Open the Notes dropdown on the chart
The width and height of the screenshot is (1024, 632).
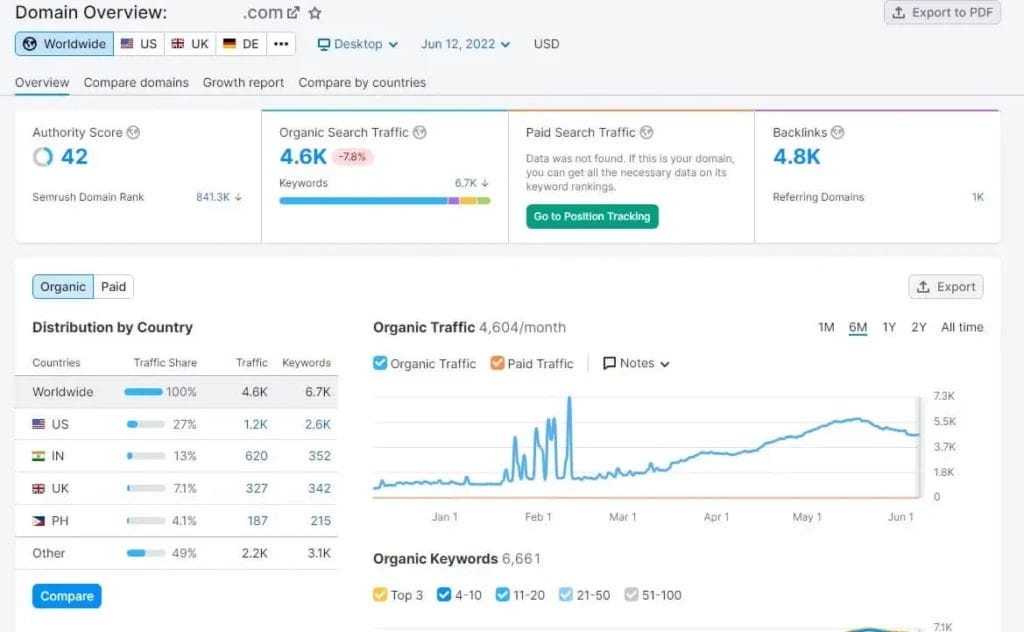click(636, 363)
